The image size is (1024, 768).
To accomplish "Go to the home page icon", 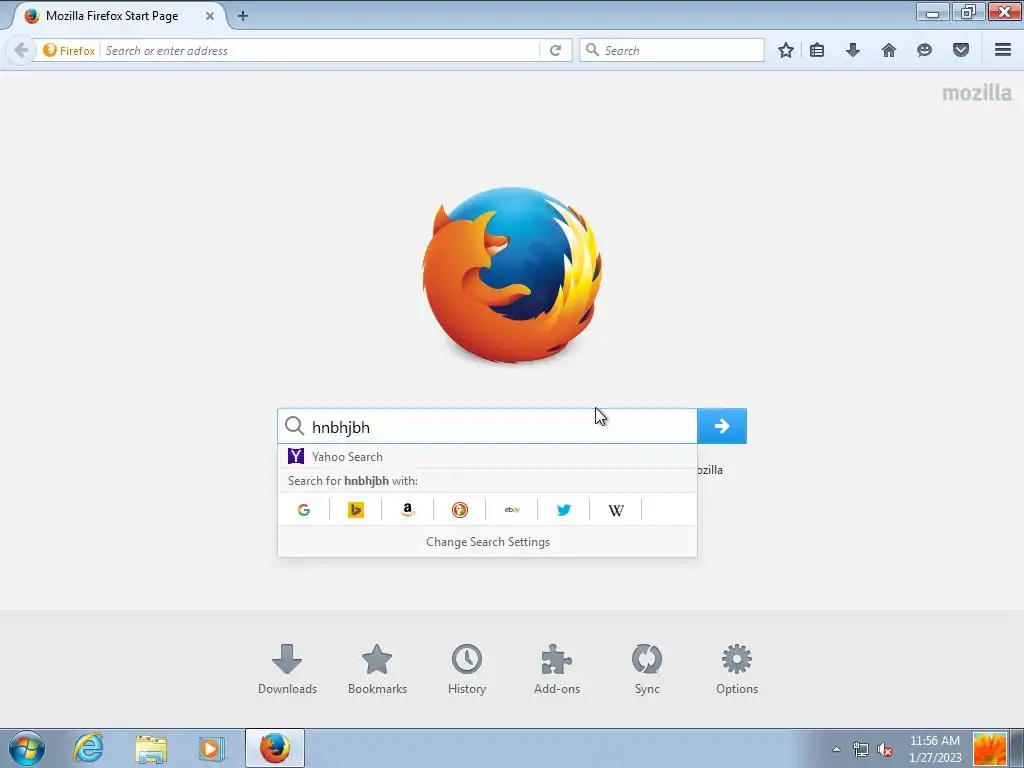I will (x=889, y=50).
